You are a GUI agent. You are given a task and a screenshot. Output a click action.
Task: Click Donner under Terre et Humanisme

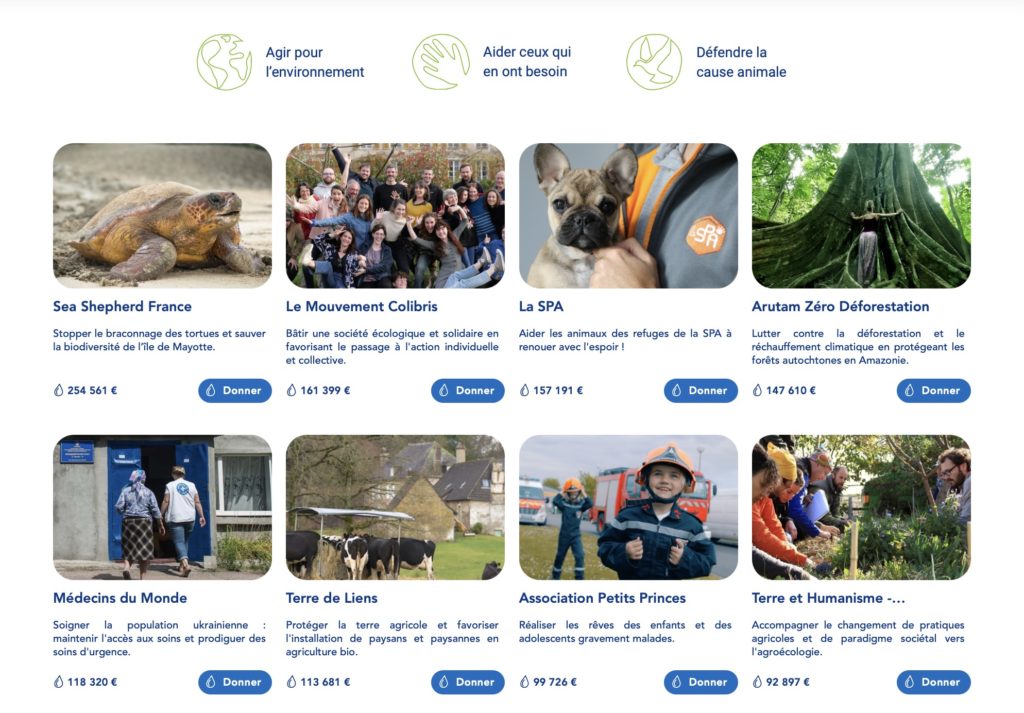click(x=933, y=682)
